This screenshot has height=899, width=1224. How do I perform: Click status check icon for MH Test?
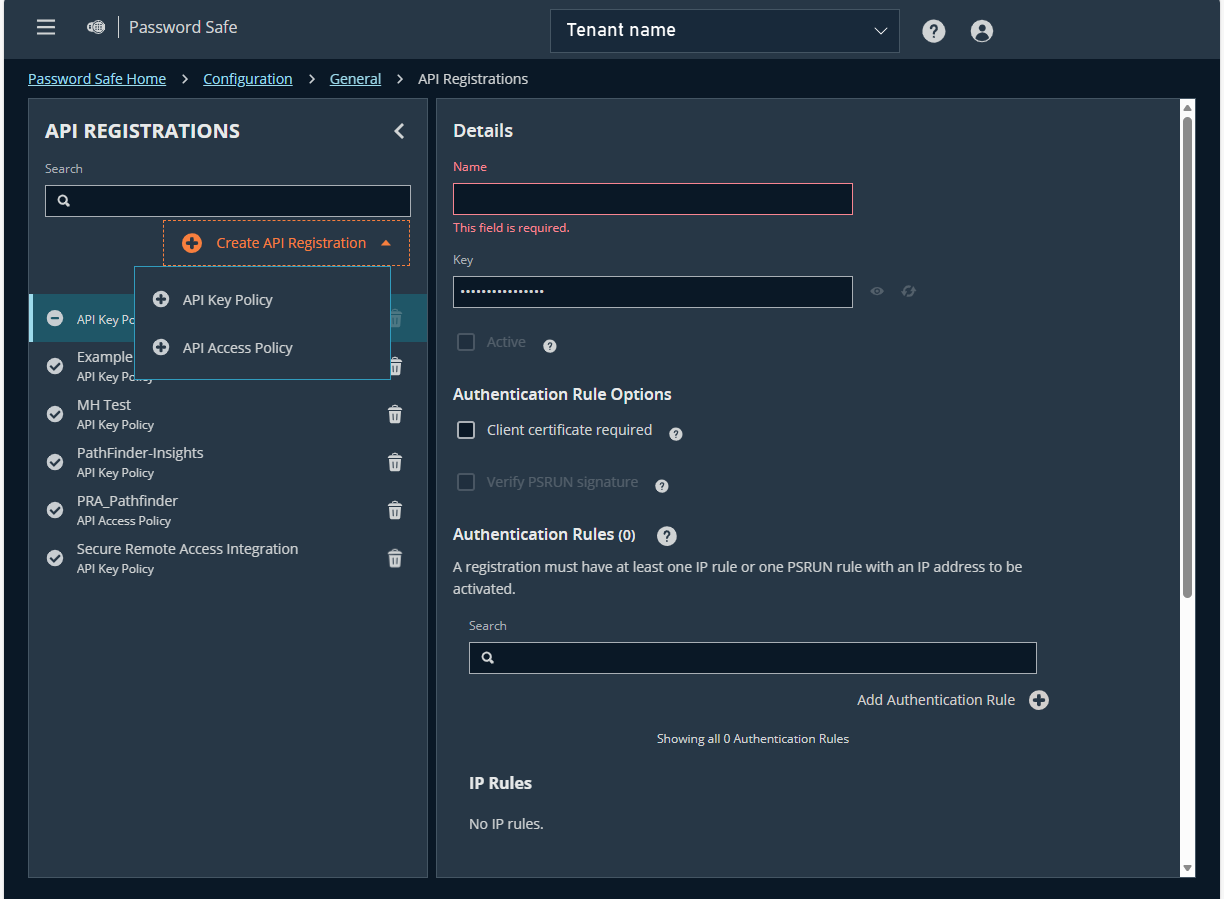pos(56,414)
